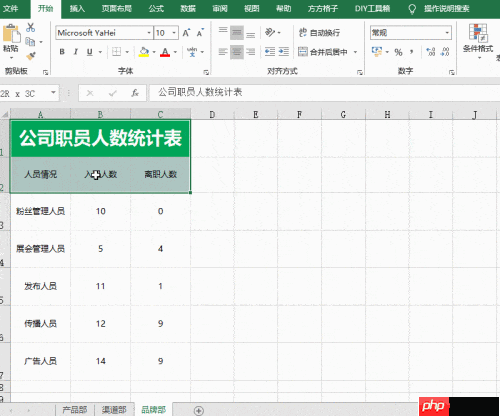Decrease decimal places icon
Viewport: 500px width, 416px height.
click(x=445, y=52)
